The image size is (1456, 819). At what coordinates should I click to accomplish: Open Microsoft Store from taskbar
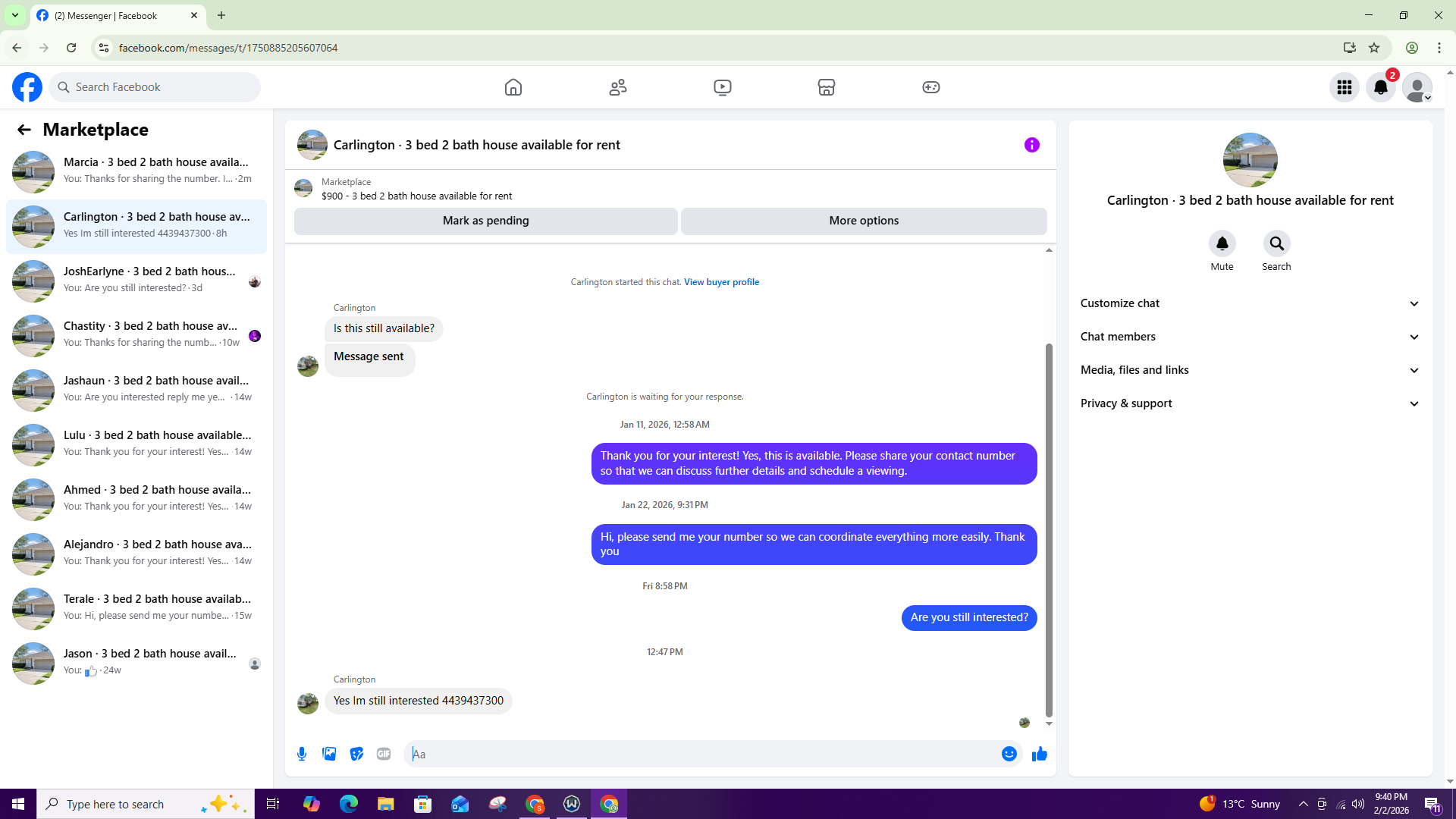click(x=423, y=804)
